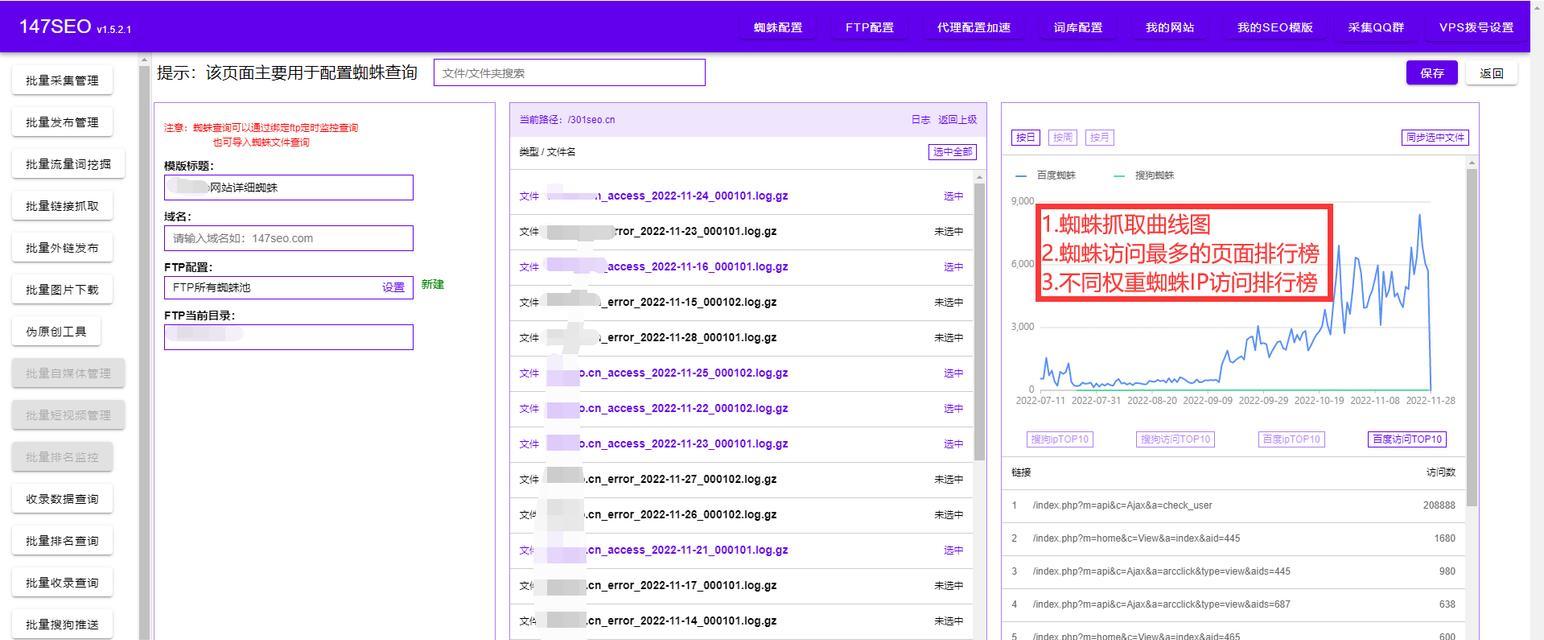Show the 百度访问TOP10 ranking

click(x=1407, y=439)
